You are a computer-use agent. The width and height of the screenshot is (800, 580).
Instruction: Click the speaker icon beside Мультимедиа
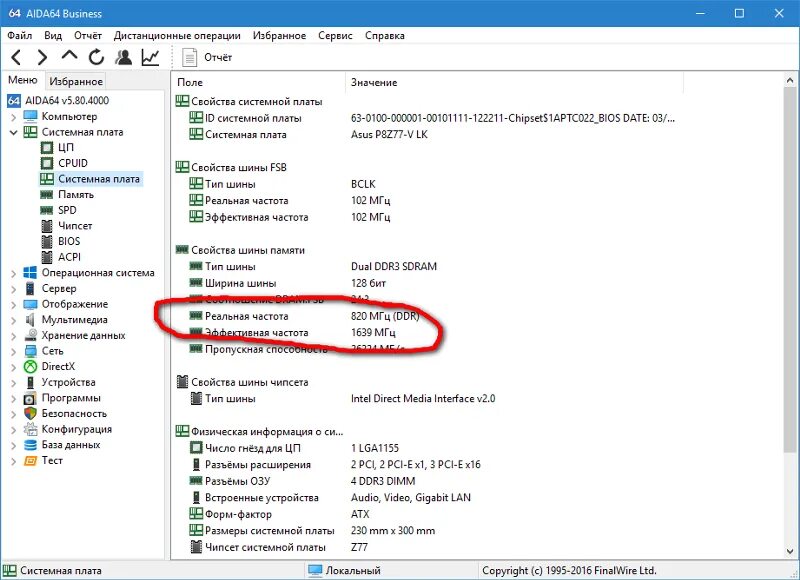(30, 320)
